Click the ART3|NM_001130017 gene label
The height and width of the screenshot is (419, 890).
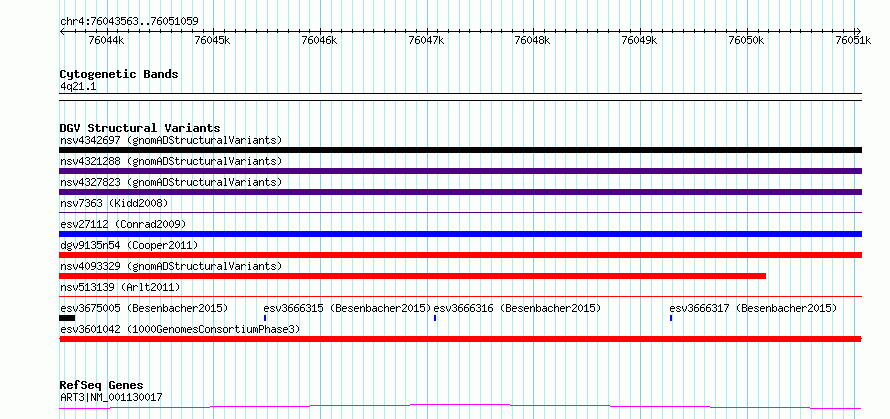tap(111, 397)
